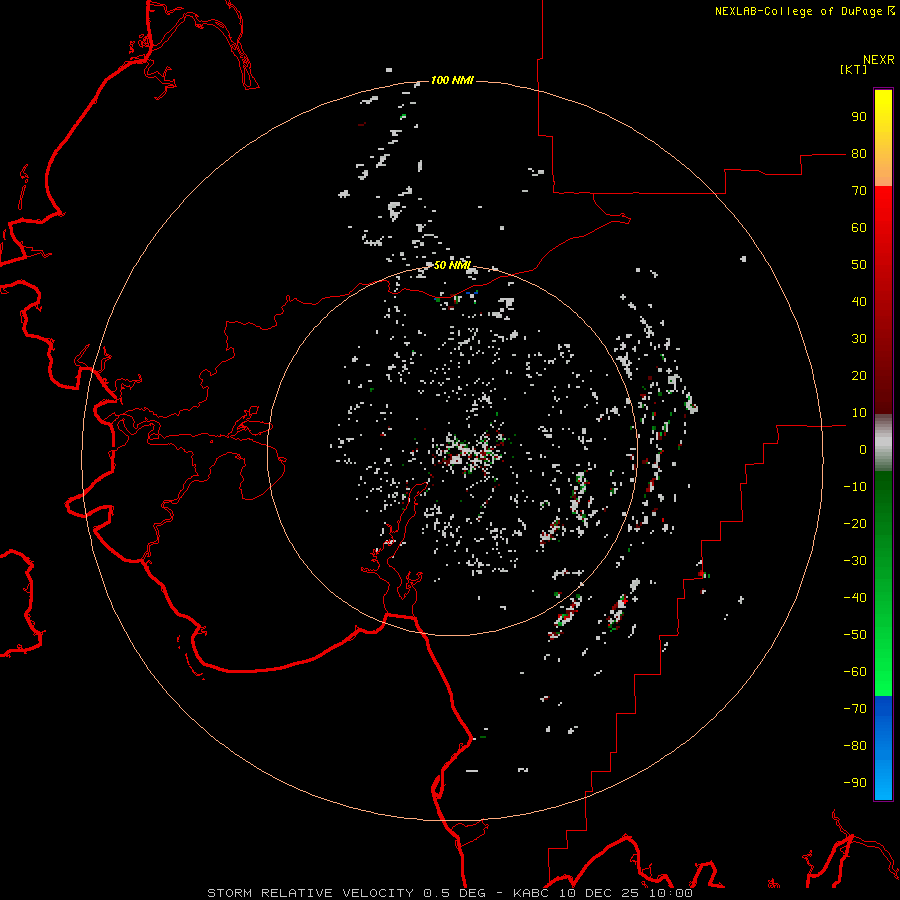Click the -70 scale value
The image size is (900, 900).
pyautogui.click(x=855, y=709)
